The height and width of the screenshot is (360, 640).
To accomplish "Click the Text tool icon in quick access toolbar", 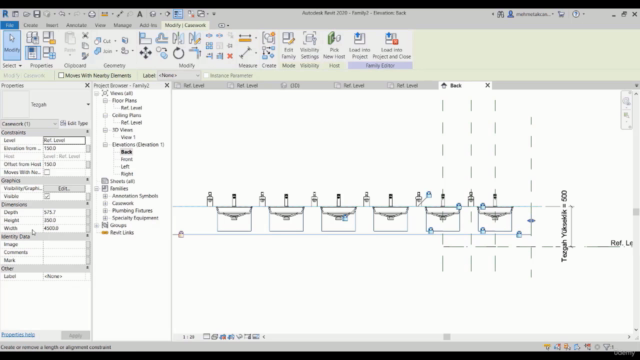I will [x=140, y=14].
